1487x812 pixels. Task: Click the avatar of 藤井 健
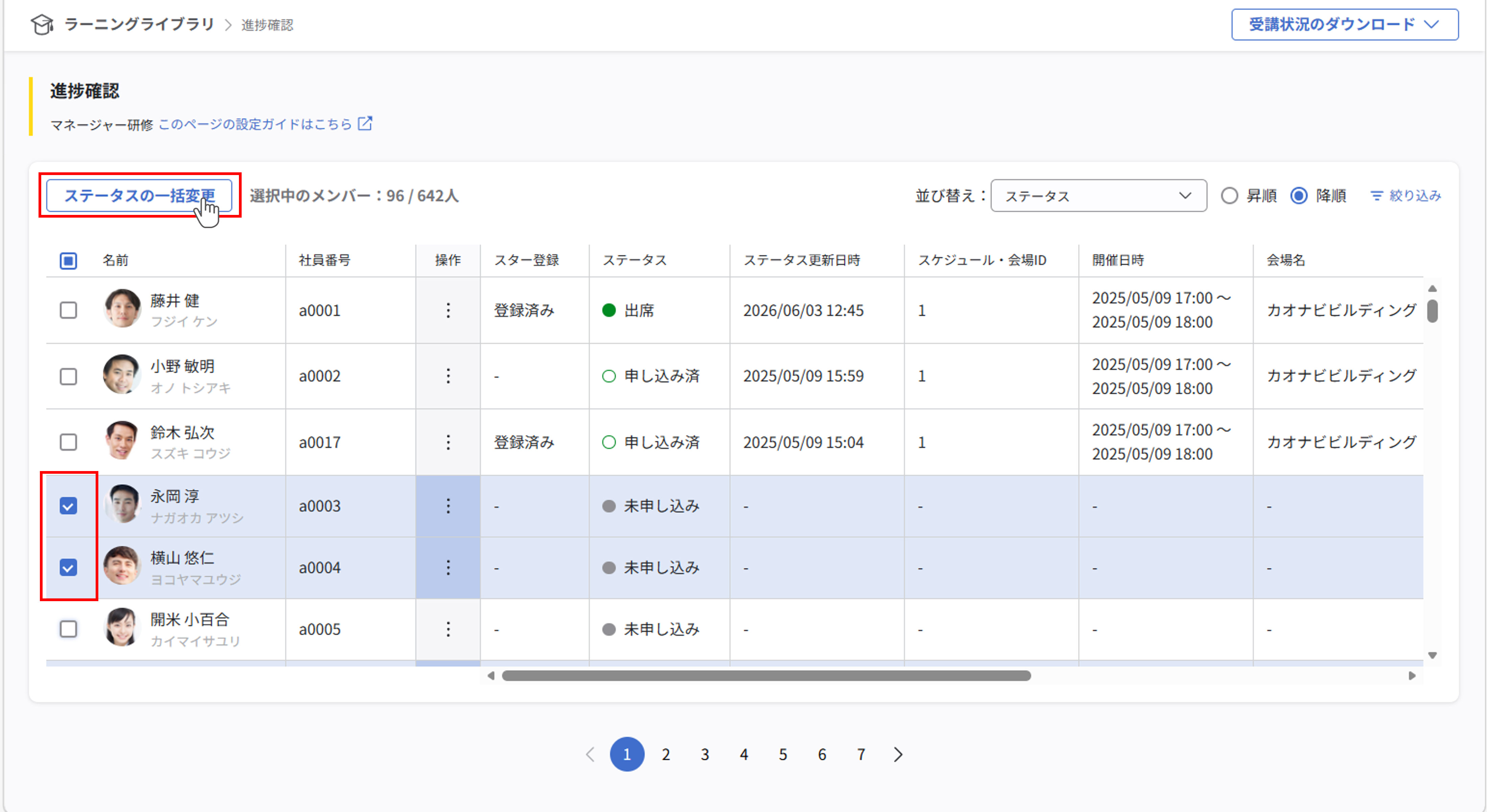click(x=122, y=309)
